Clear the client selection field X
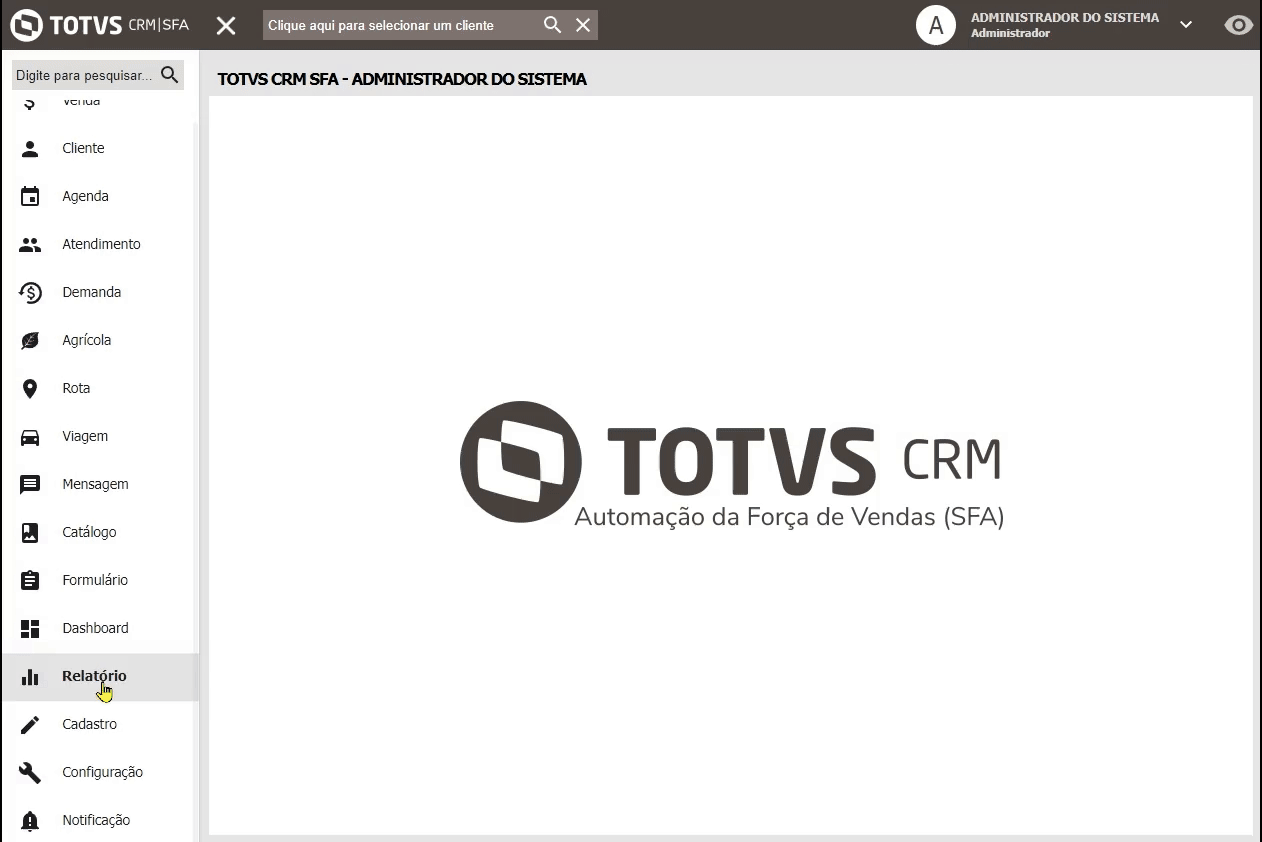 [x=583, y=25]
